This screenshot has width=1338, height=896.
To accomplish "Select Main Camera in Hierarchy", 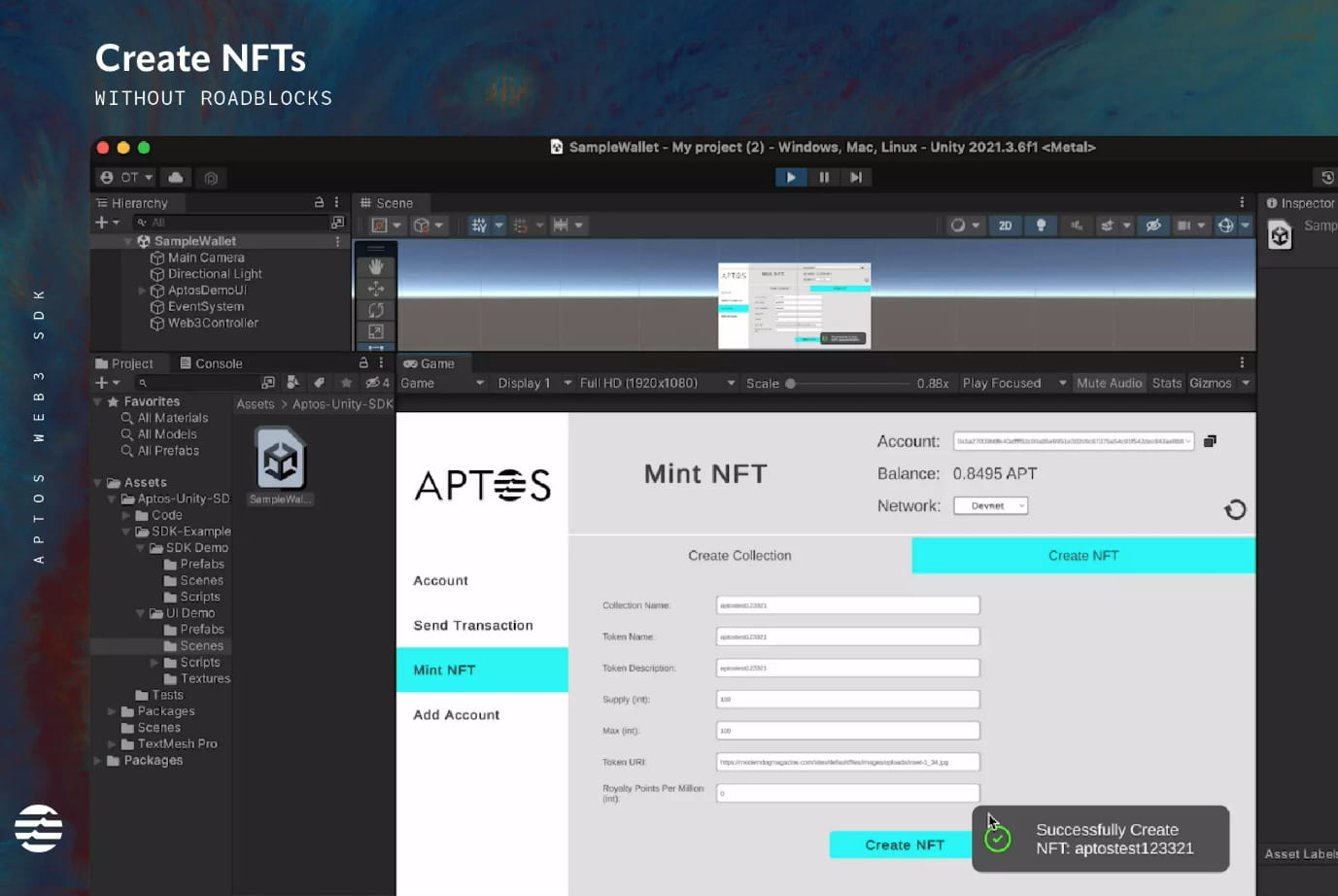I will coord(206,258).
